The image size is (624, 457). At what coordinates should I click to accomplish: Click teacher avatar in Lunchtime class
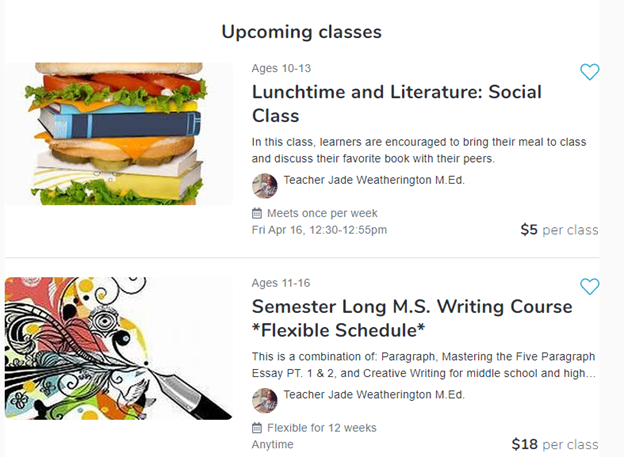[264, 185]
